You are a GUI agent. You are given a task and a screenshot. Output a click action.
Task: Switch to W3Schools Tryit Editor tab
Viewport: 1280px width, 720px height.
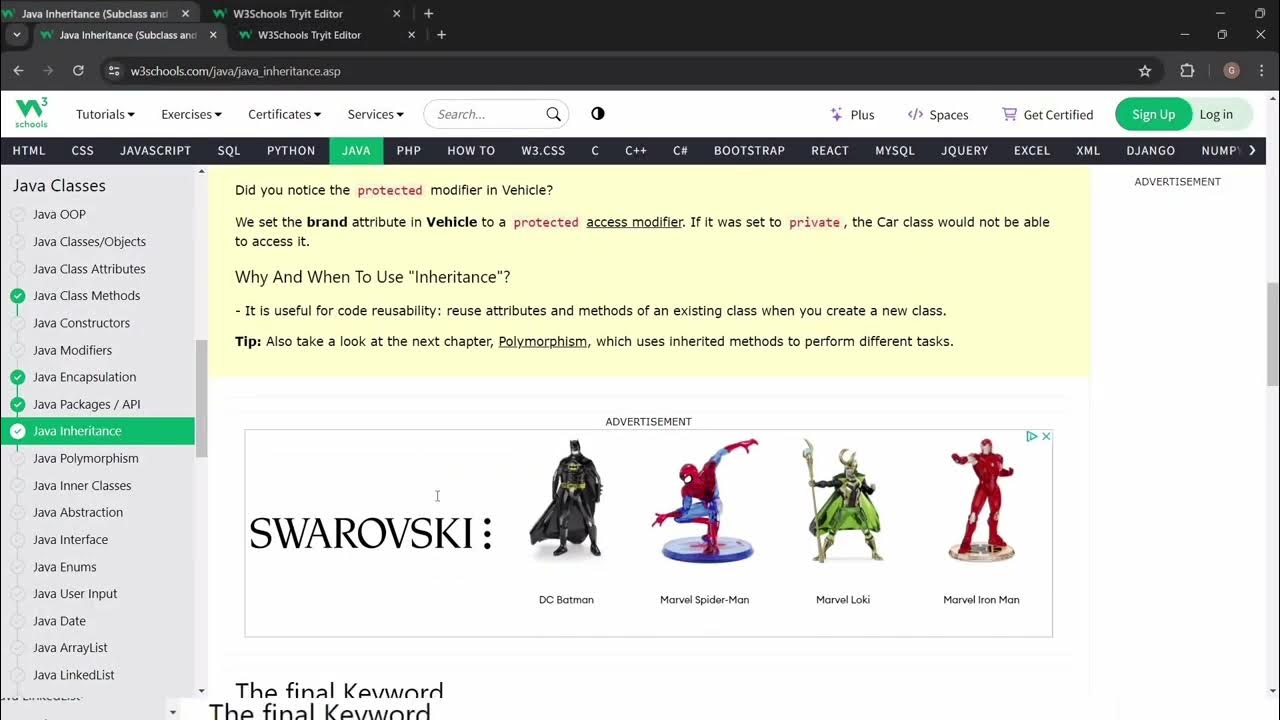point(326,35)
